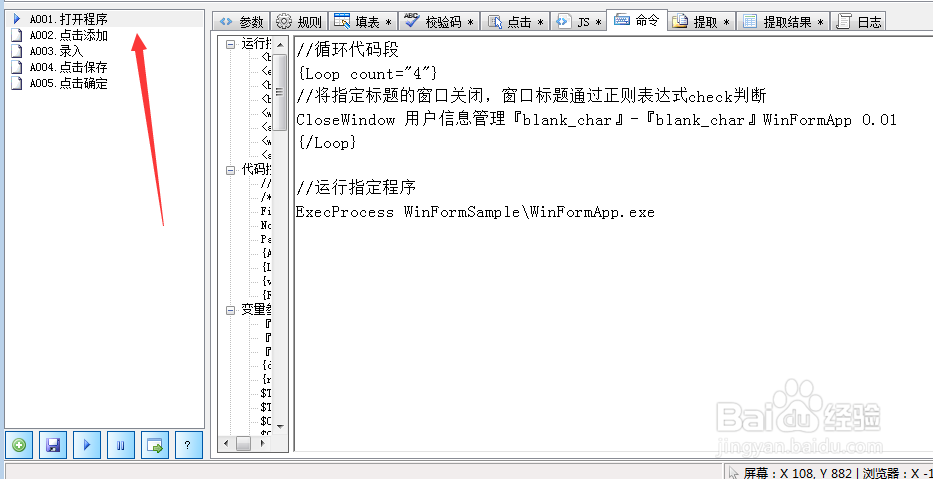
Task: Switch to the 提取 tab
Action: pyautogui.click(x=702, y=22)
